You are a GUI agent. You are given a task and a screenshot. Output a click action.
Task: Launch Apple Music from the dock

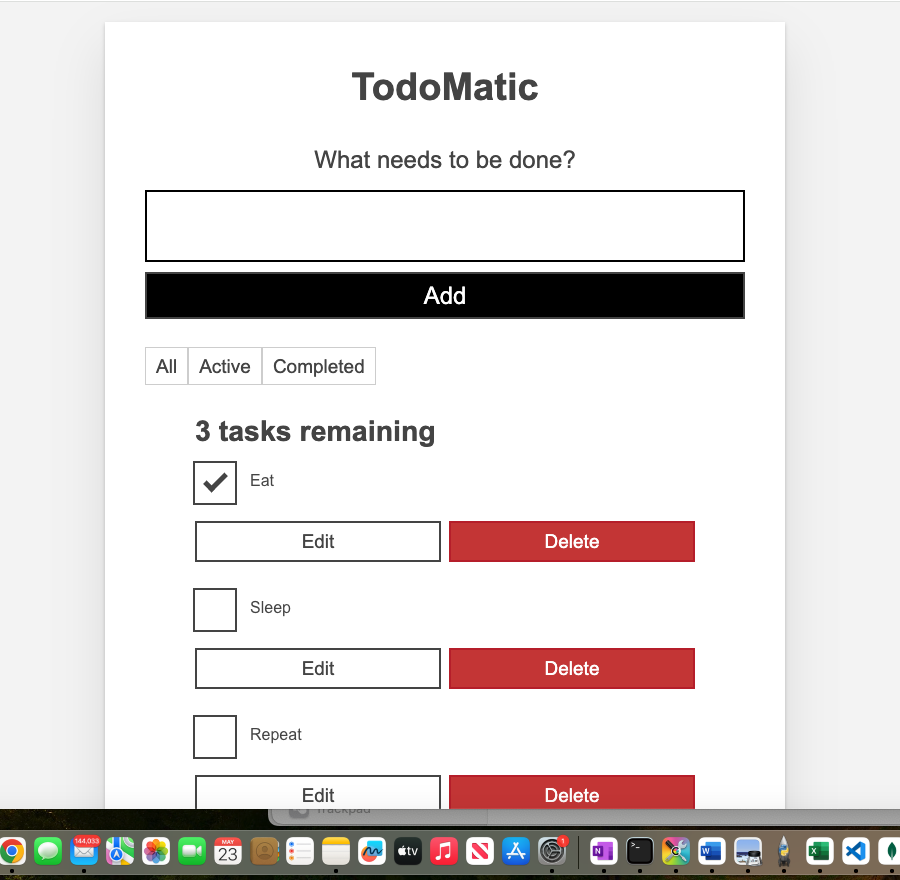tap(444, 851)
